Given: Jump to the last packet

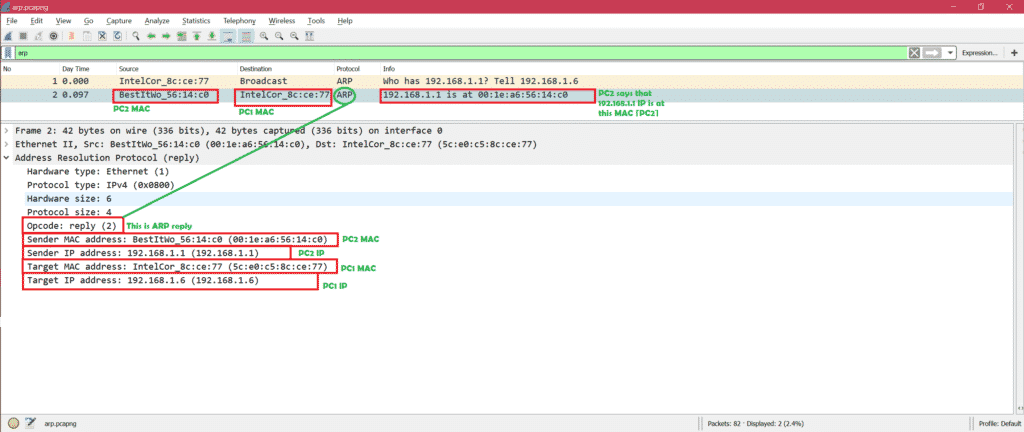Looking at the screenshot, I should click(x=212, y=36).
